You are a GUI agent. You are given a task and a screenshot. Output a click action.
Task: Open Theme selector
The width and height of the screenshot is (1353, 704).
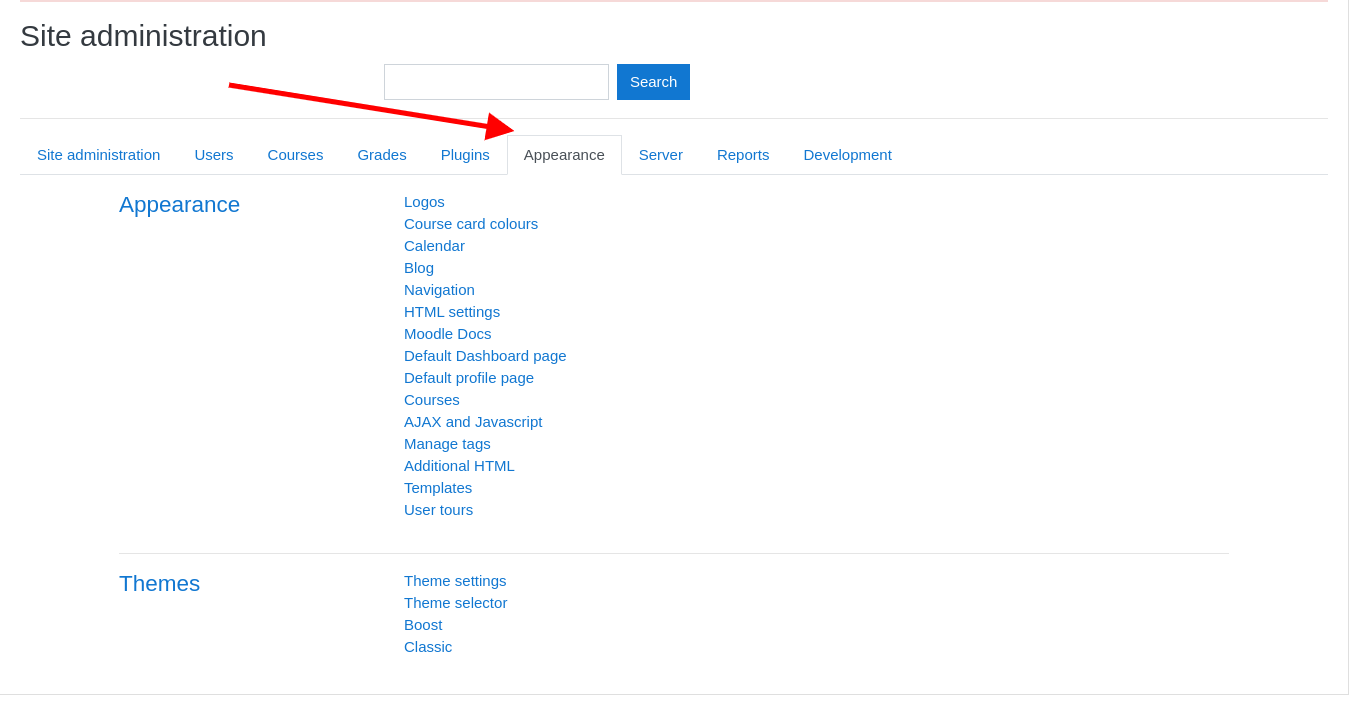[x=455, y=602]
